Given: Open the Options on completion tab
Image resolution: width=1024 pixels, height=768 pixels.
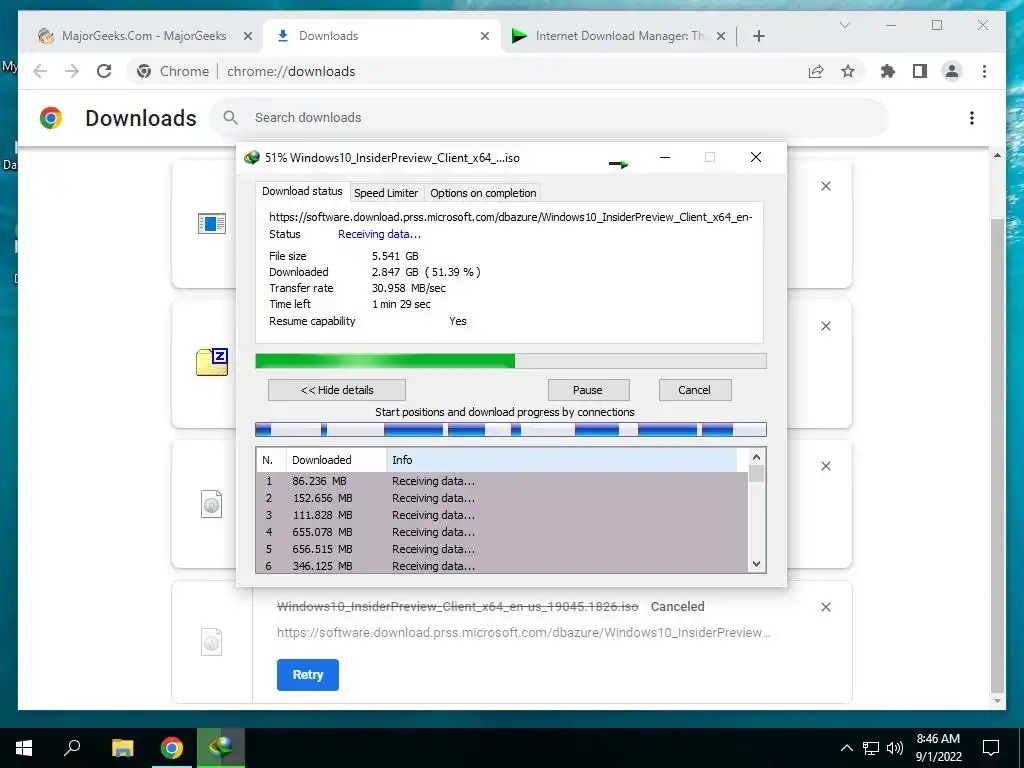Looking at the screenshot, I should [483, 193].
